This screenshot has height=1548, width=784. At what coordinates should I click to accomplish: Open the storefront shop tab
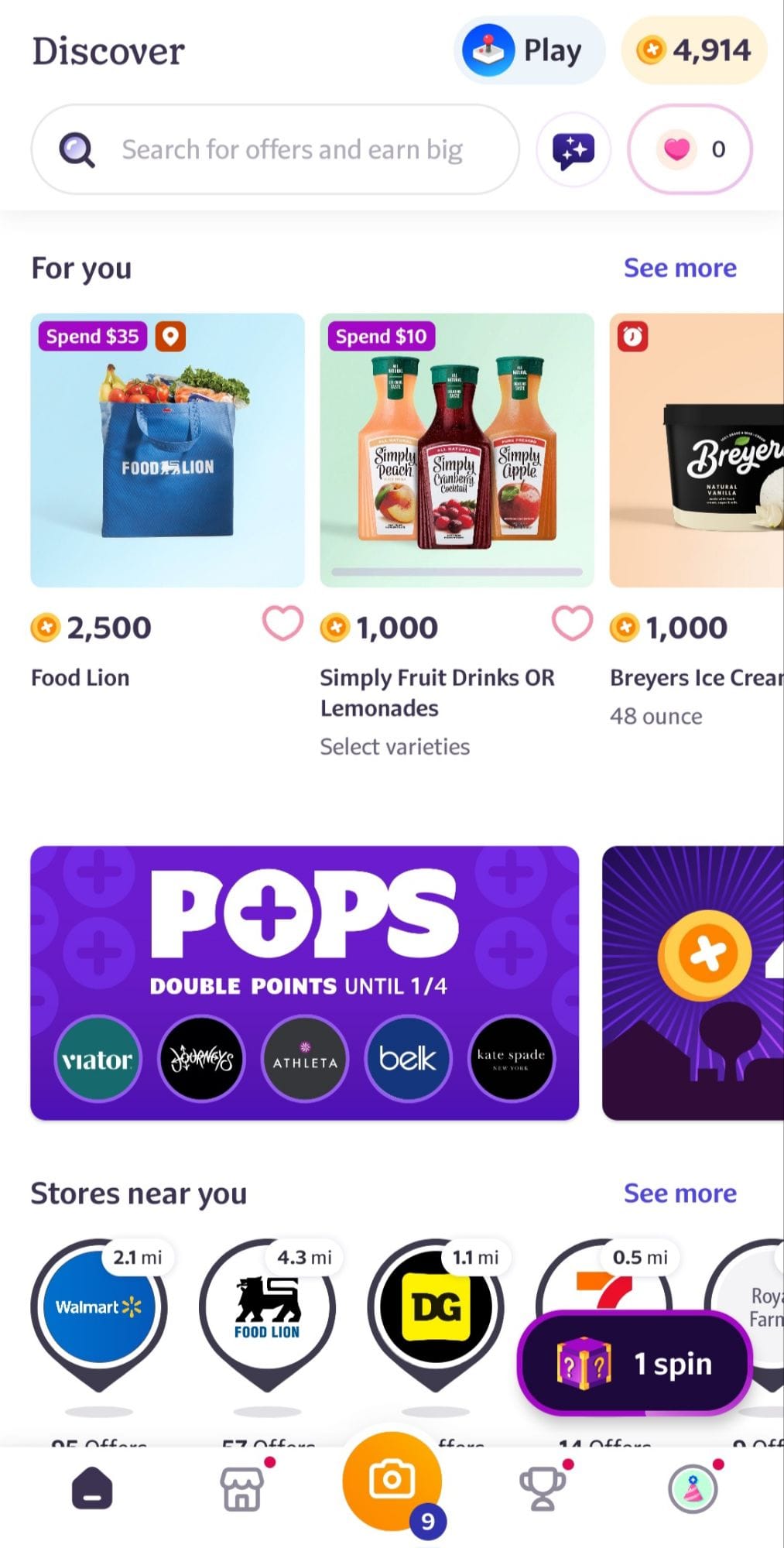242,1488
